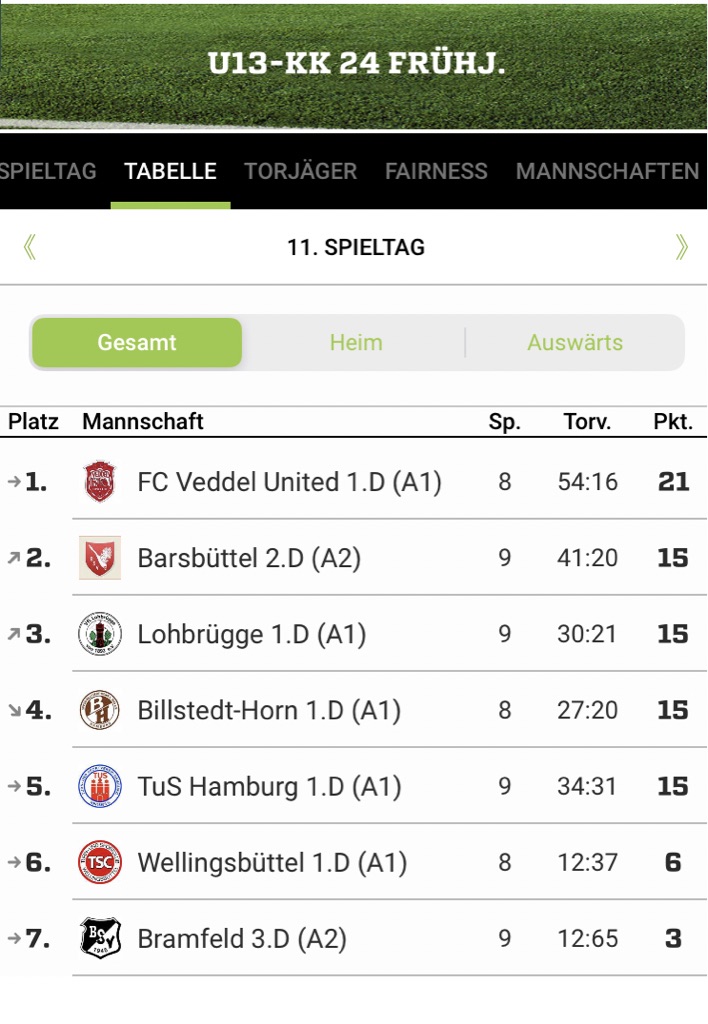
Task: Switch table view to Auswärts
Action: pyautogui.click(x=575, y=343)
